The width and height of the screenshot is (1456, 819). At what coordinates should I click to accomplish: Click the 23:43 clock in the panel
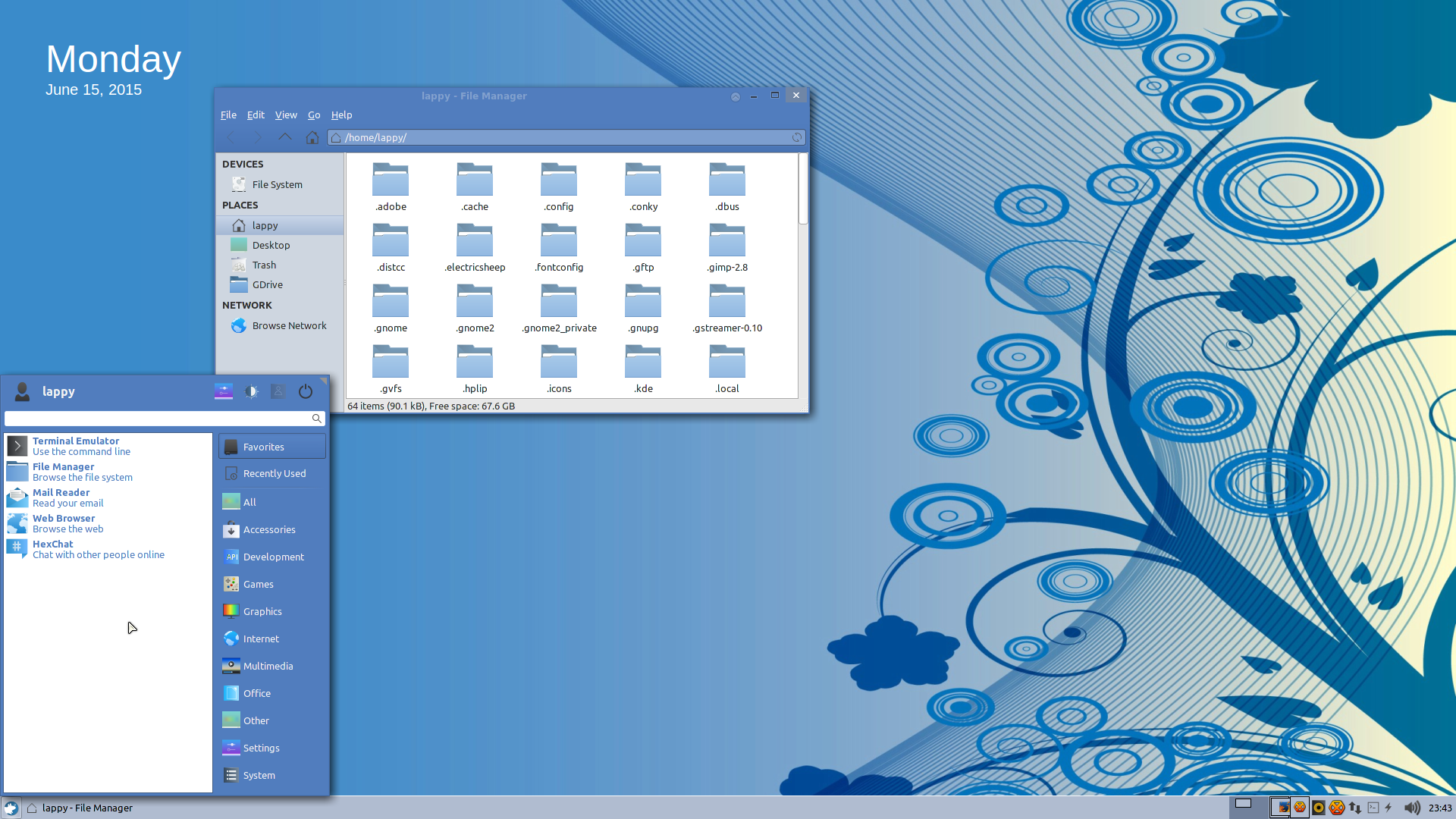click(x=1440, y=808)
